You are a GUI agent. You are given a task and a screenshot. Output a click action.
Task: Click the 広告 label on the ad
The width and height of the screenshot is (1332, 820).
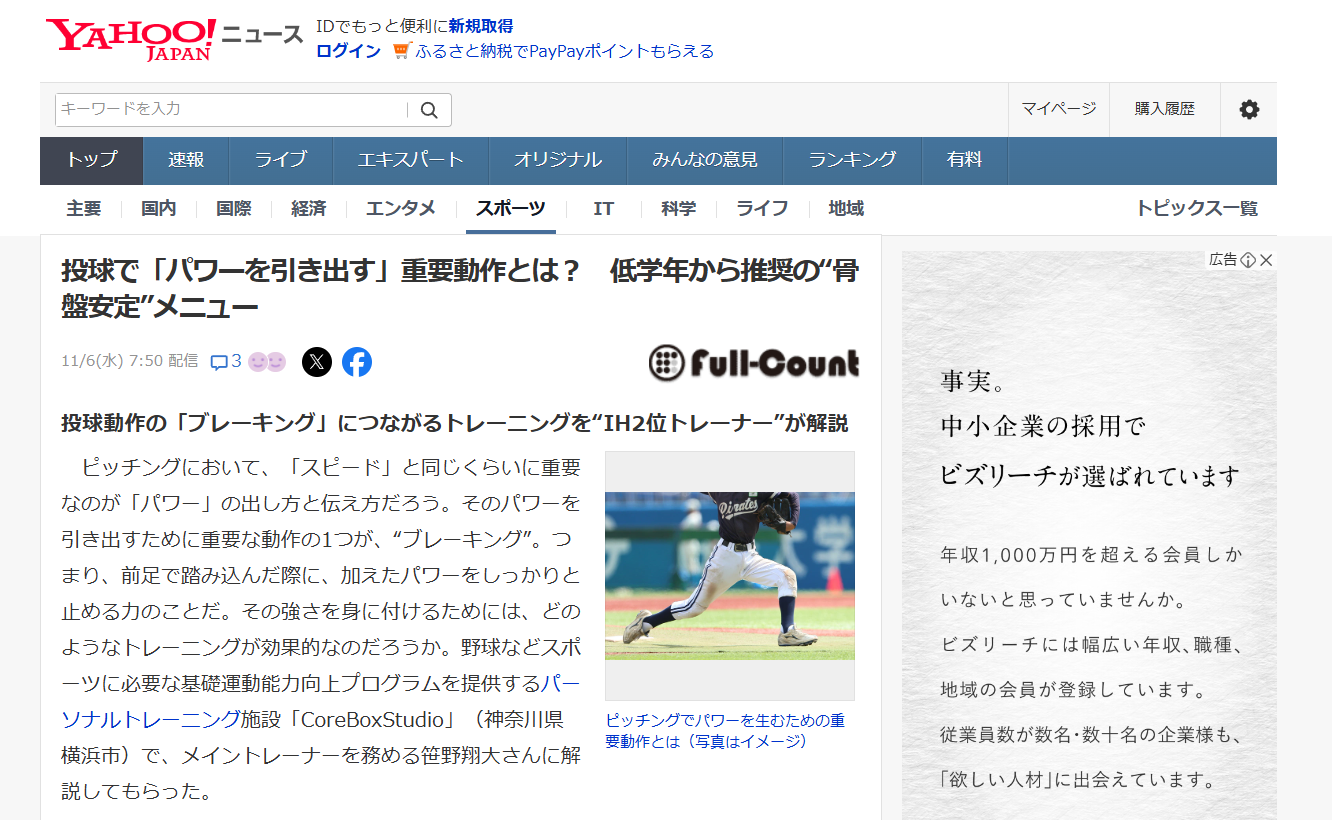[1223, 260]
